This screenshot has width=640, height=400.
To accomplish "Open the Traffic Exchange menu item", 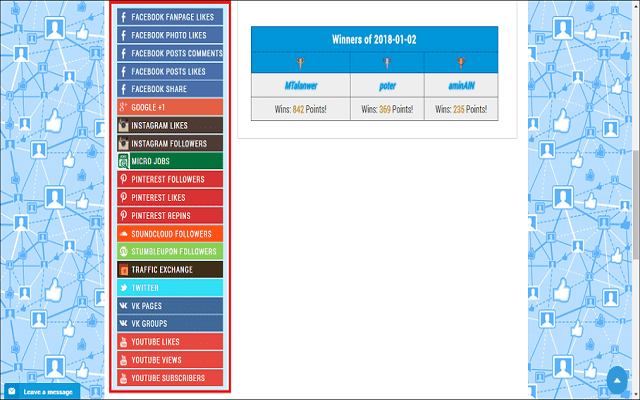I will tap(169, 269).
